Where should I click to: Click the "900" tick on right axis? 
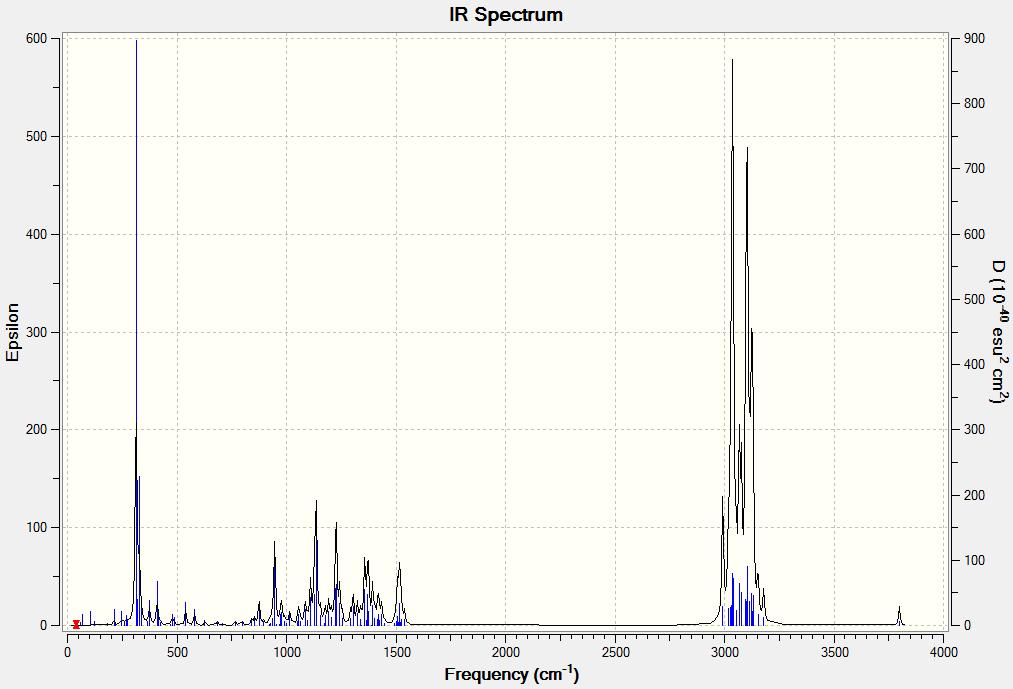point(976,39)
